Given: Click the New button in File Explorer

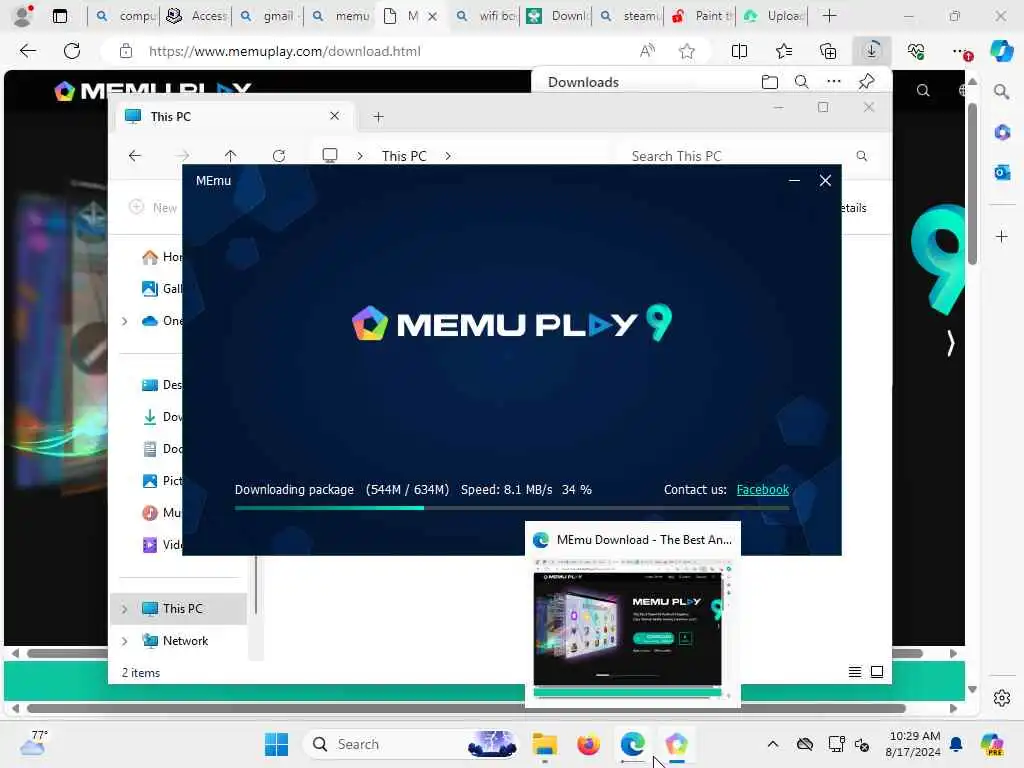Looking at the screenshot, I should [x=153, y=208].
